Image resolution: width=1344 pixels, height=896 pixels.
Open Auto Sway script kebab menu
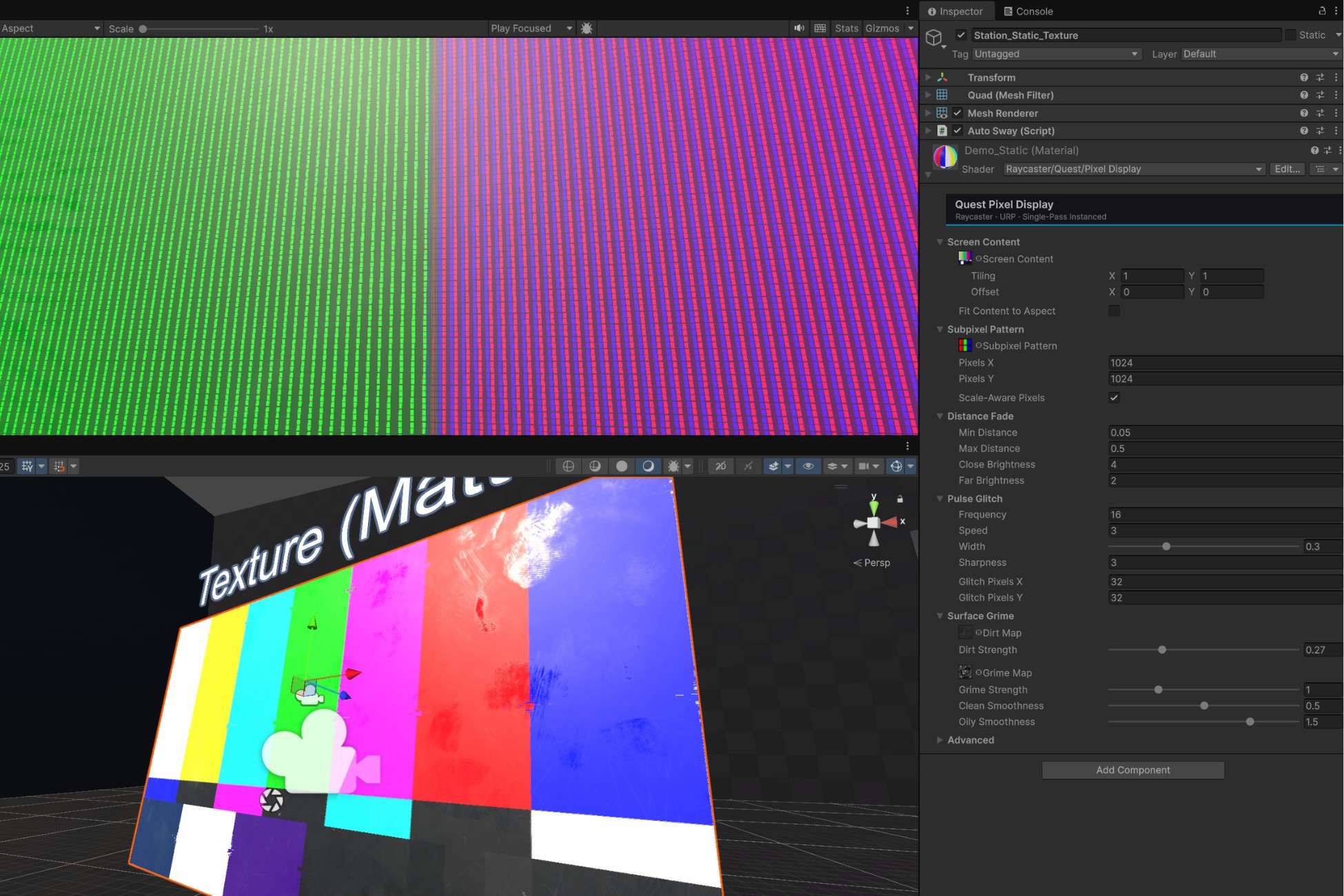click(x=1336, y=131)
